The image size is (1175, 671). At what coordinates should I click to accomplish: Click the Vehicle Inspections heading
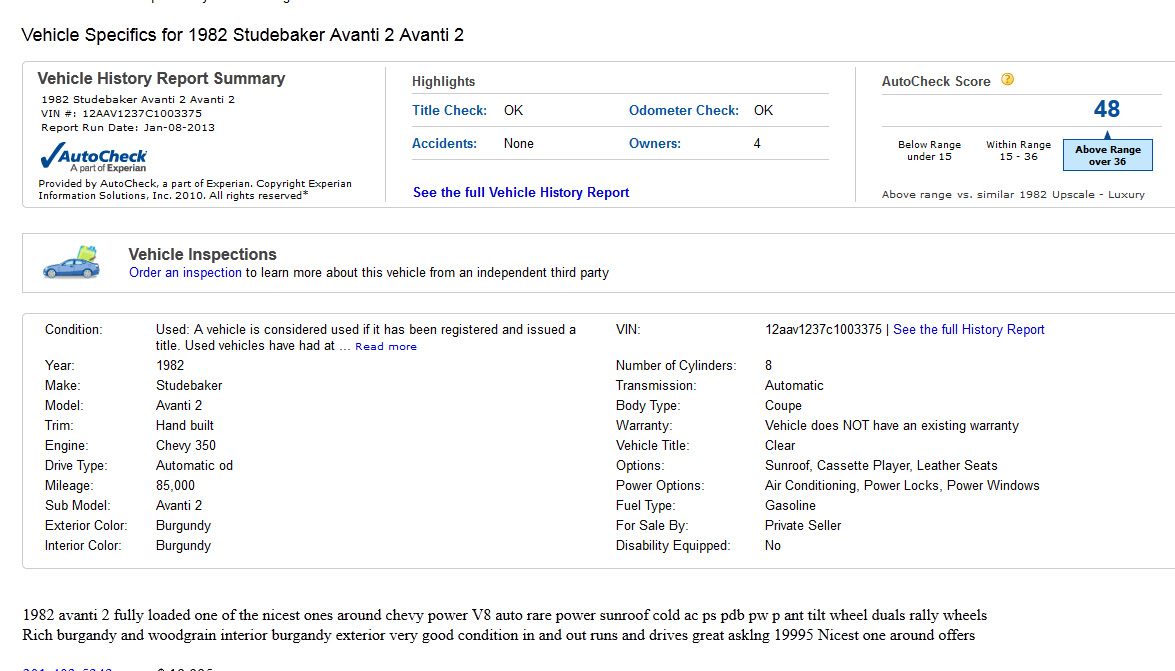click(202, 254)
